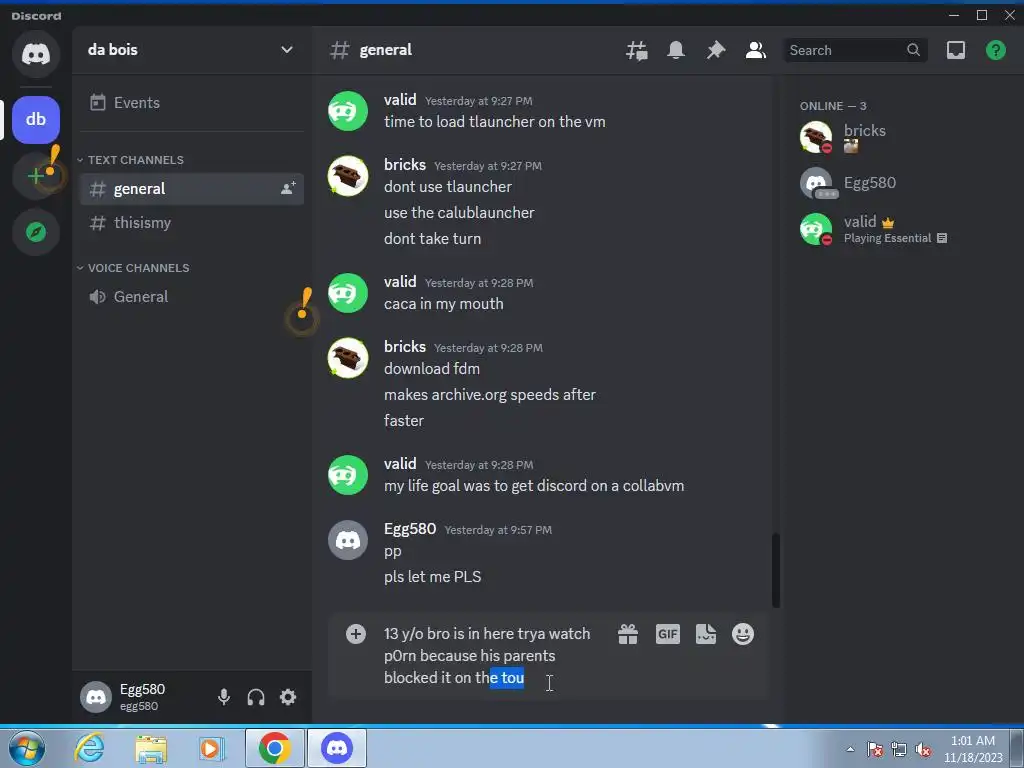Open Egg580 in online member list
1024x768 pixels.
(x=903, y=183)
